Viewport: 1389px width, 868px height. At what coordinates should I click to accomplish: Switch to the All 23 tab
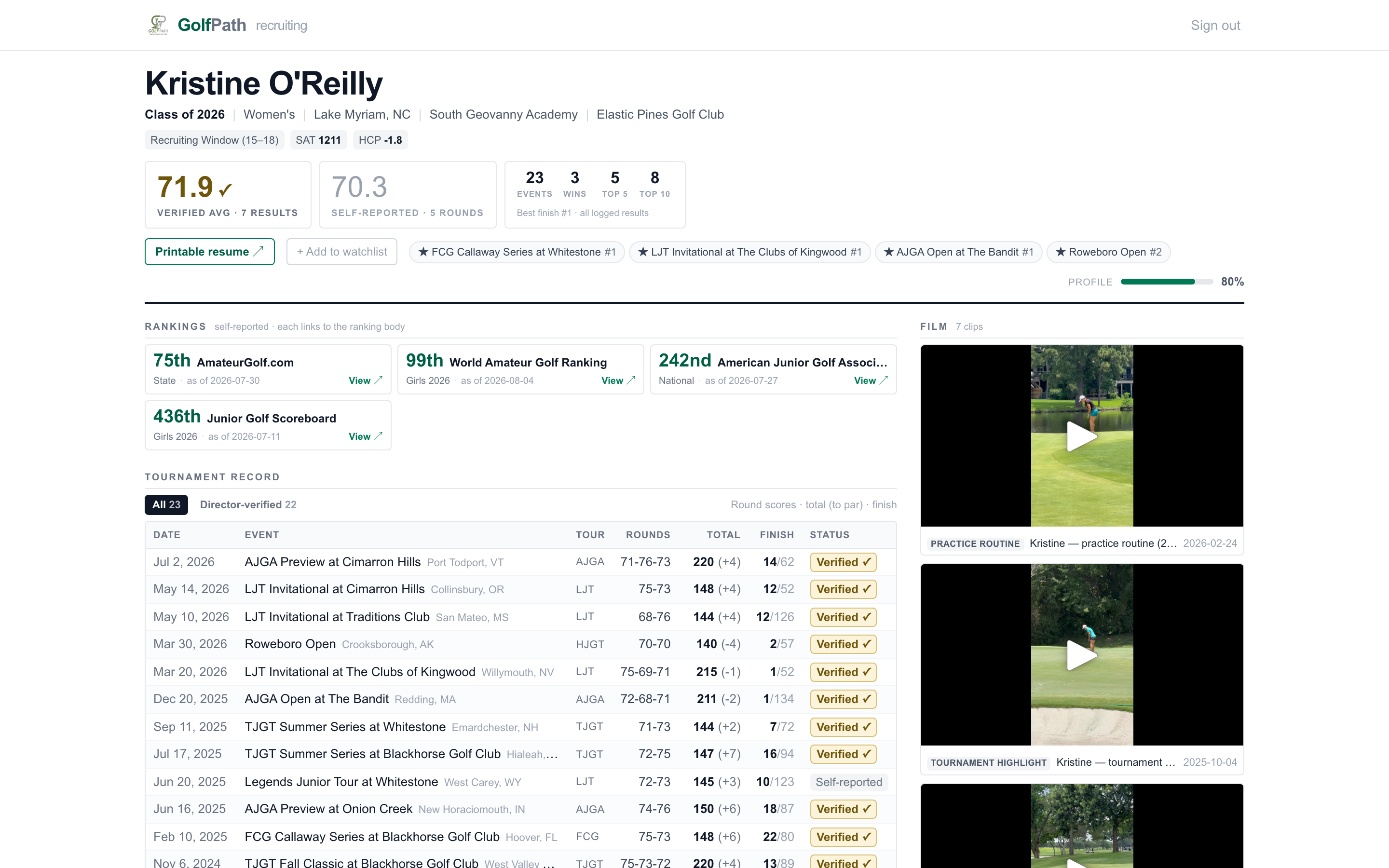pyautogui.click(x=166, y=504)
